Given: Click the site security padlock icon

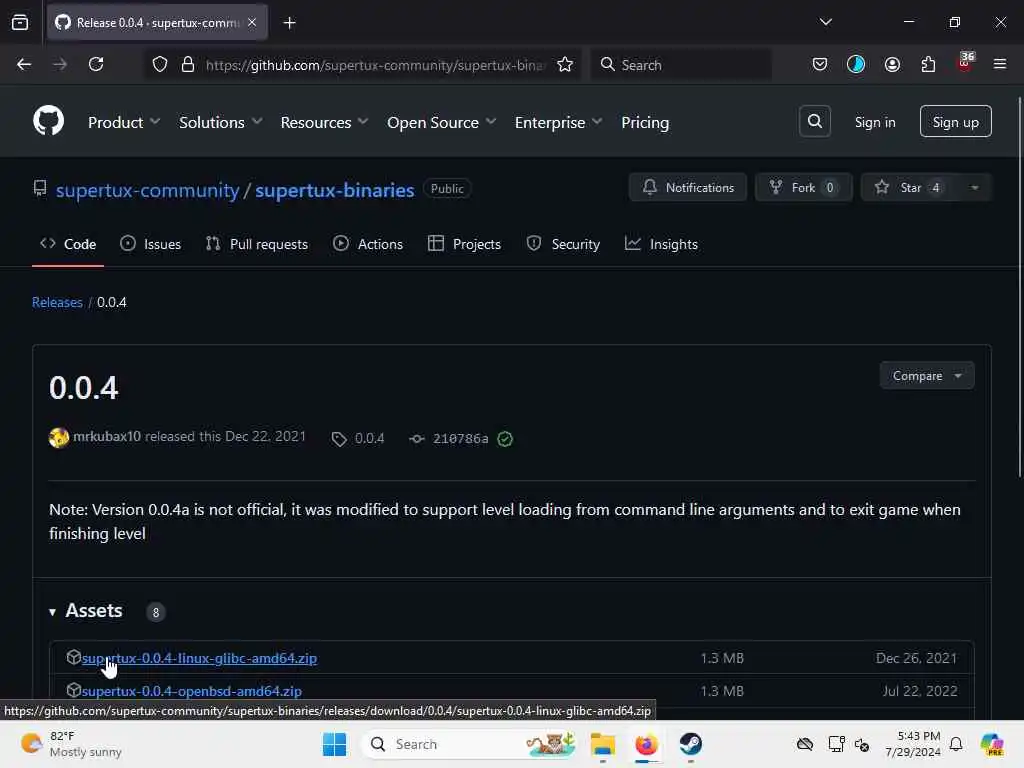Looking at the screenshot, I should [188, 65].
